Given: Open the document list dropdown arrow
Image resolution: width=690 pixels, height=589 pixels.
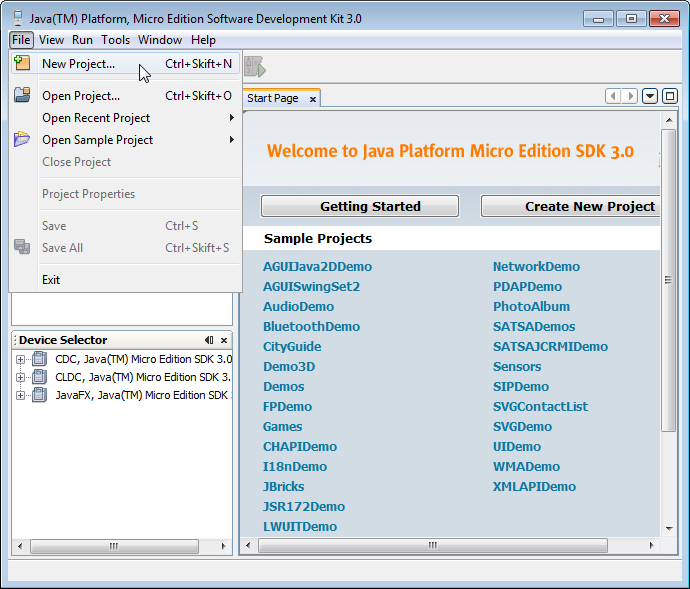Looking at the screenshot, I should 650,96.
